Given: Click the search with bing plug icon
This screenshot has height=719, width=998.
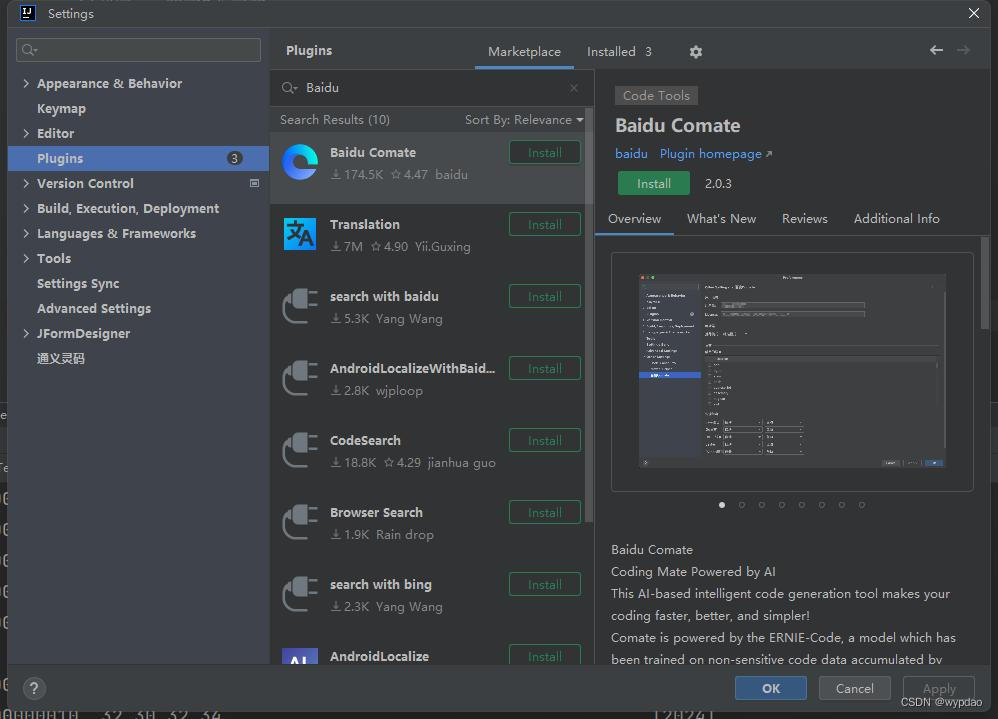Looking at the screenshot, I should 300,594.
